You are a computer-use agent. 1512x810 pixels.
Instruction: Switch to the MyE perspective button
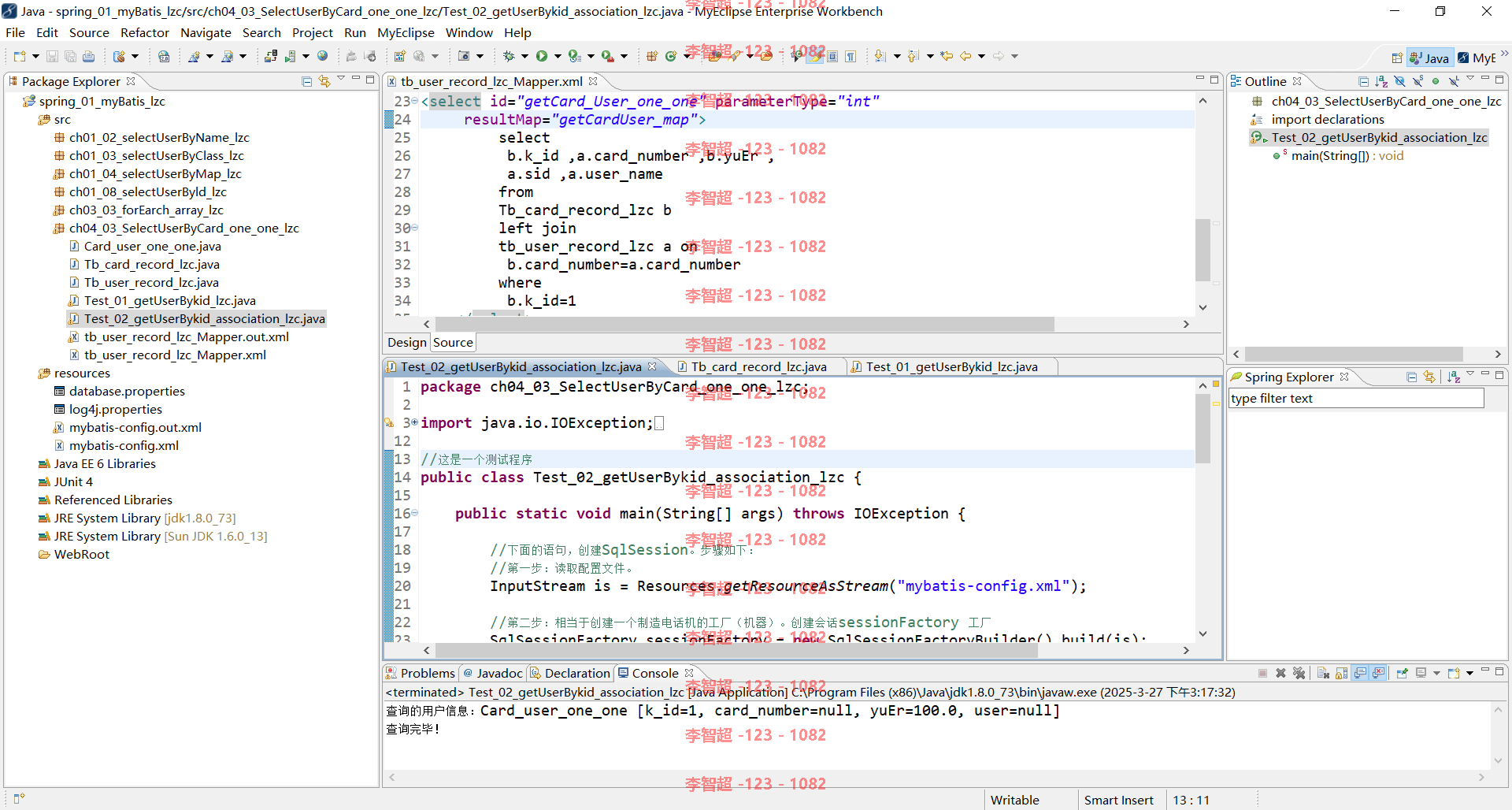pyautogui.click(x=1477, y=58)
